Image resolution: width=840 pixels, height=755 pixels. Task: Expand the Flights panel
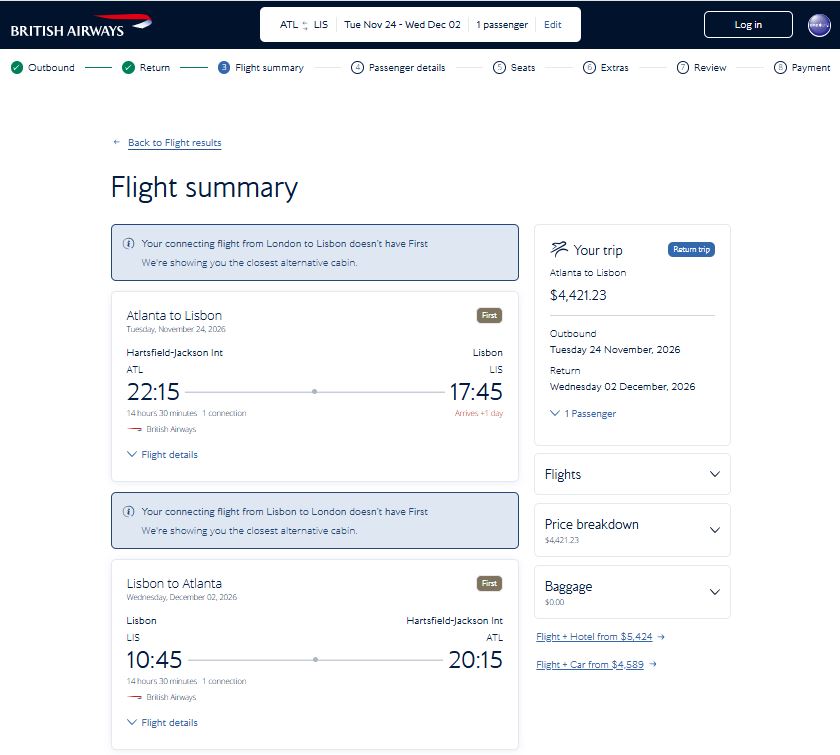632,474
